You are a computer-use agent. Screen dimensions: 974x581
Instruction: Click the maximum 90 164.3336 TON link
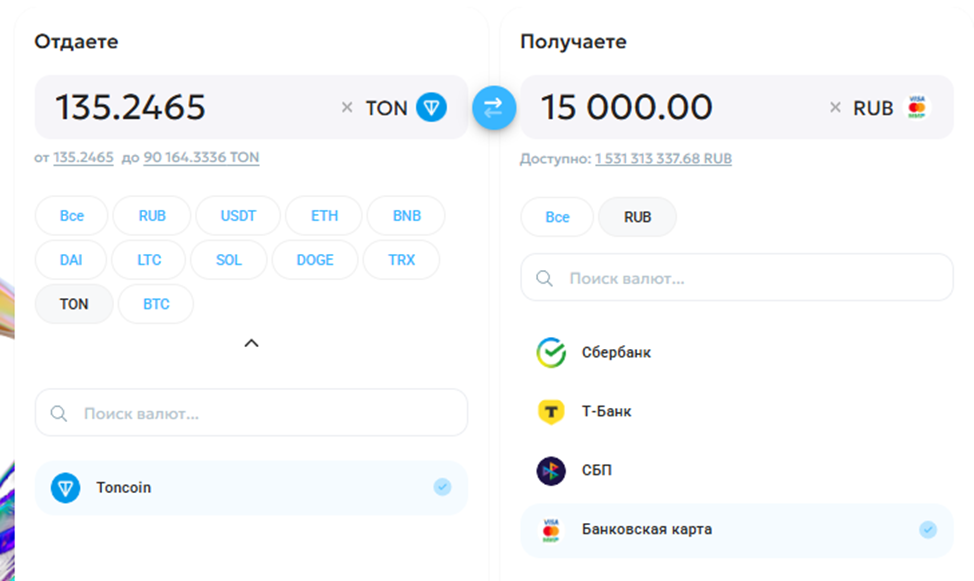click(201, 157)
